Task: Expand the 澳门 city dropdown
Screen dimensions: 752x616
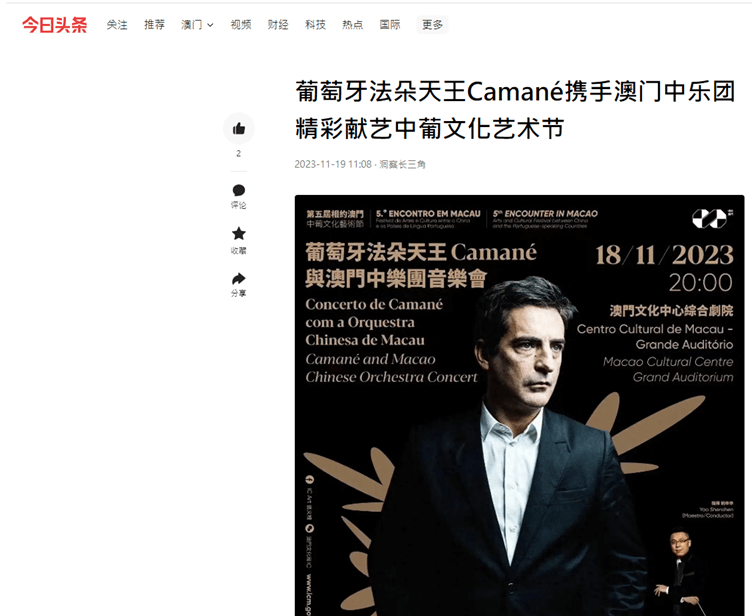Action: pos(197,25)
